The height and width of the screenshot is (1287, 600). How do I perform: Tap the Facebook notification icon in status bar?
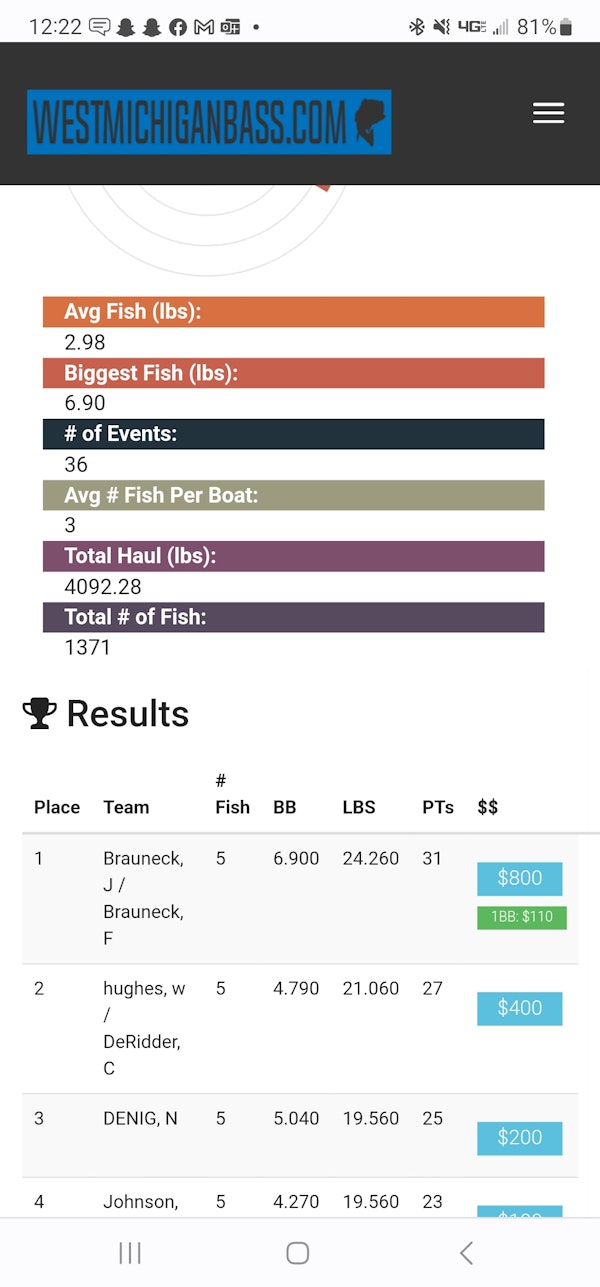click(178, 27)
